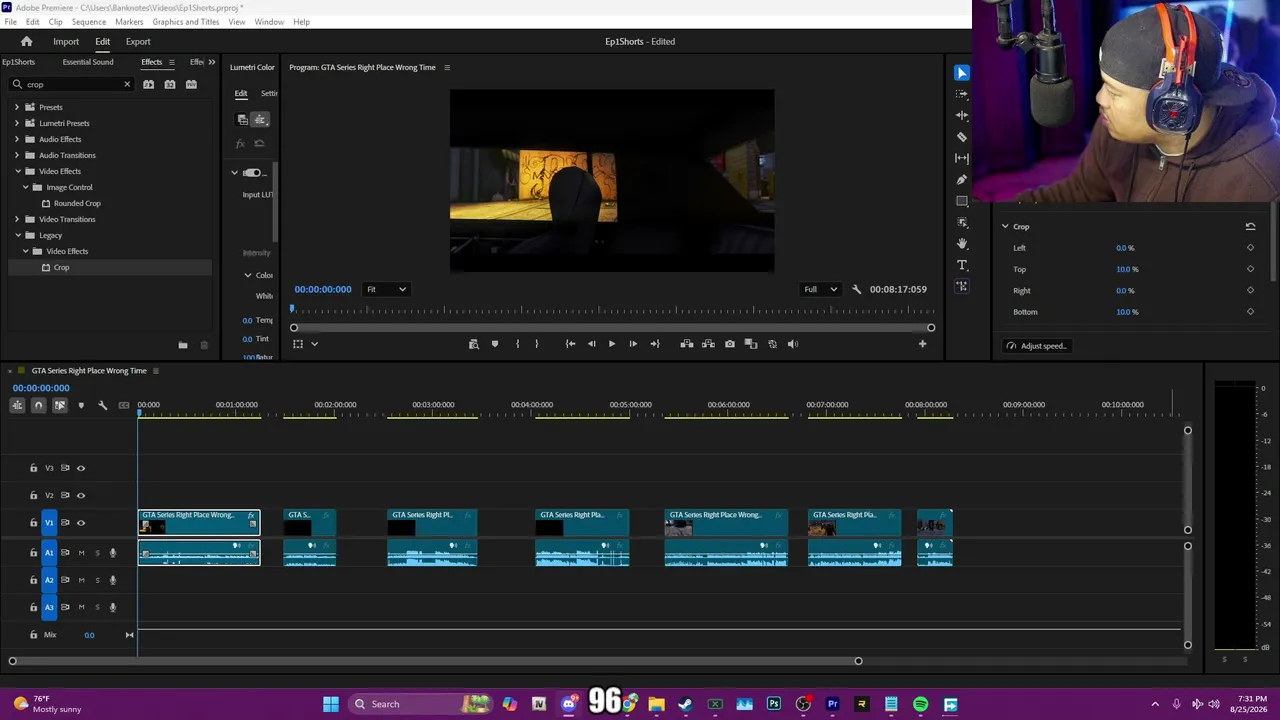The image size is (1280, 720).
Task: Select the Slip tool
Action: tap(962, 158)
